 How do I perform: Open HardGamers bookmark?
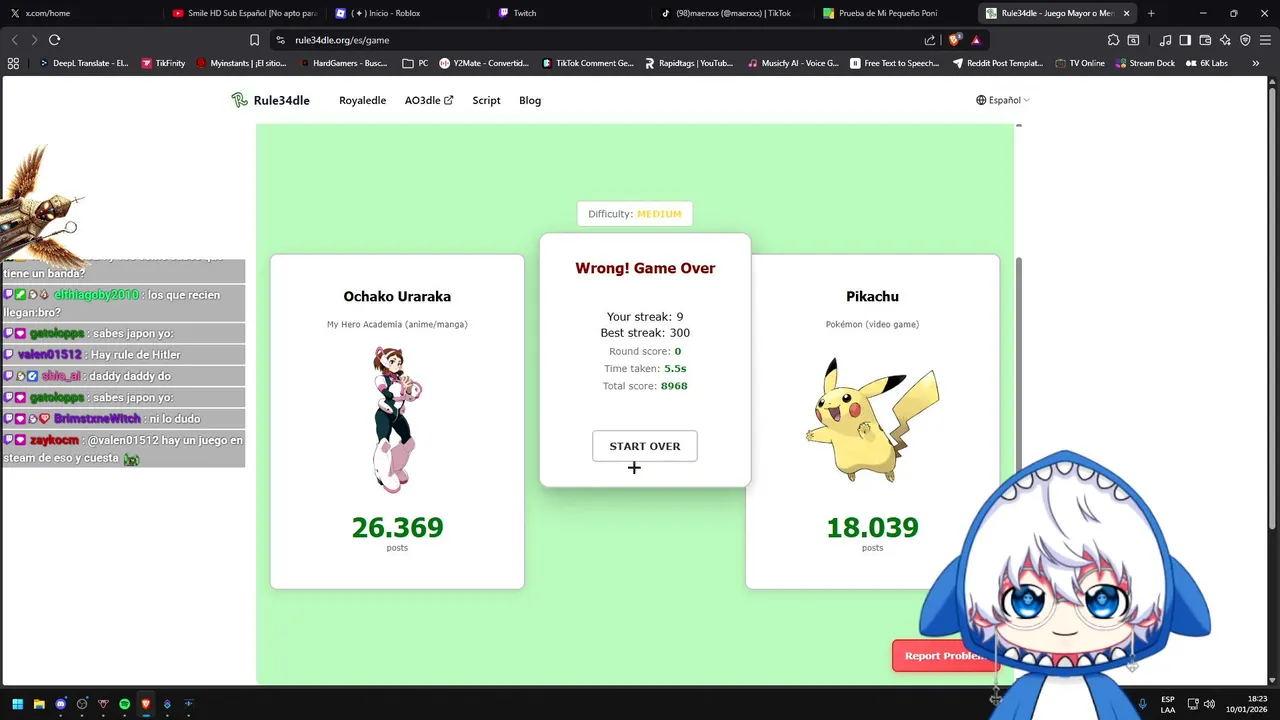coord(344,63)
